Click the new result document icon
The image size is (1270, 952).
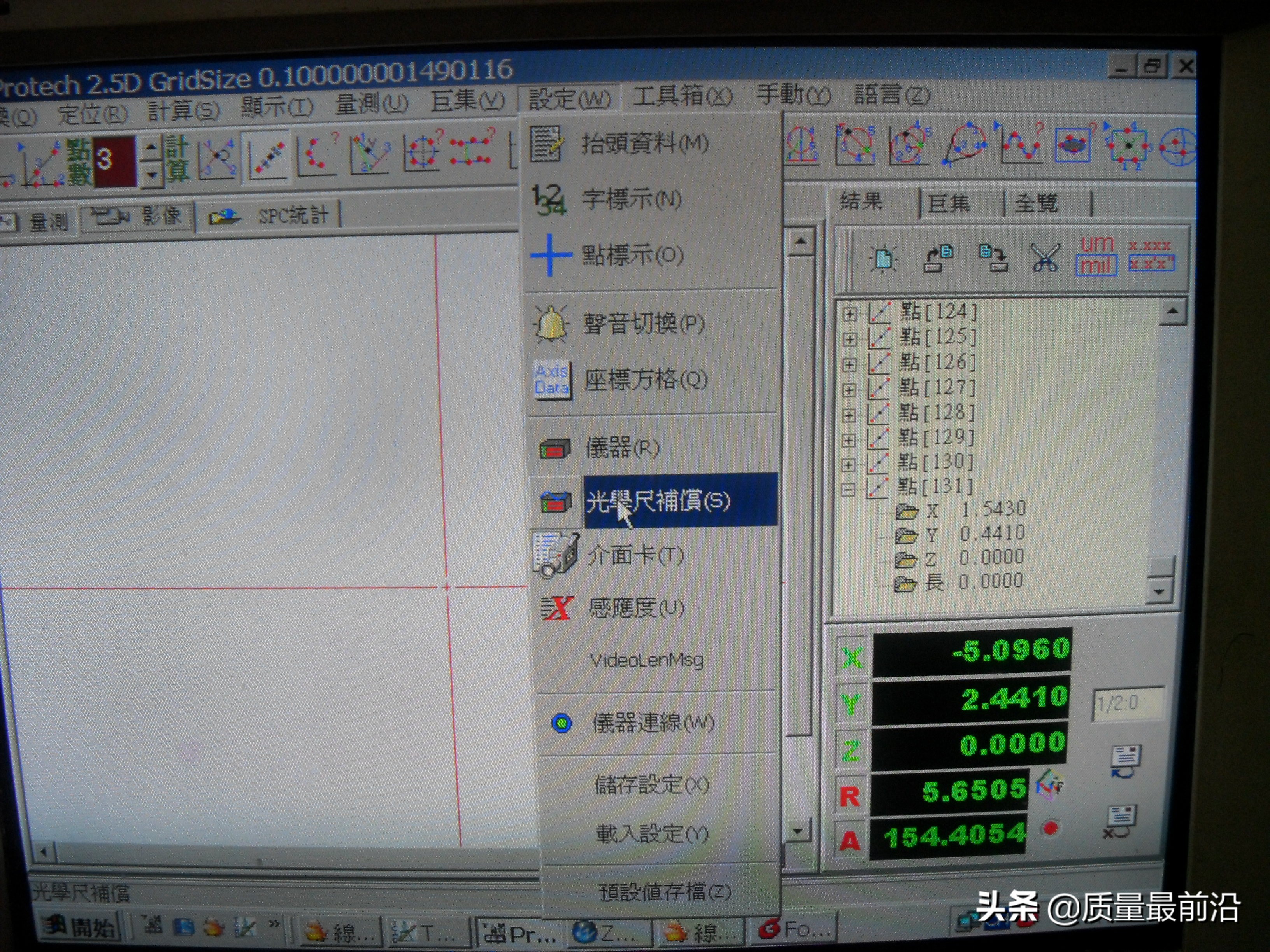(x=884, y=259)
